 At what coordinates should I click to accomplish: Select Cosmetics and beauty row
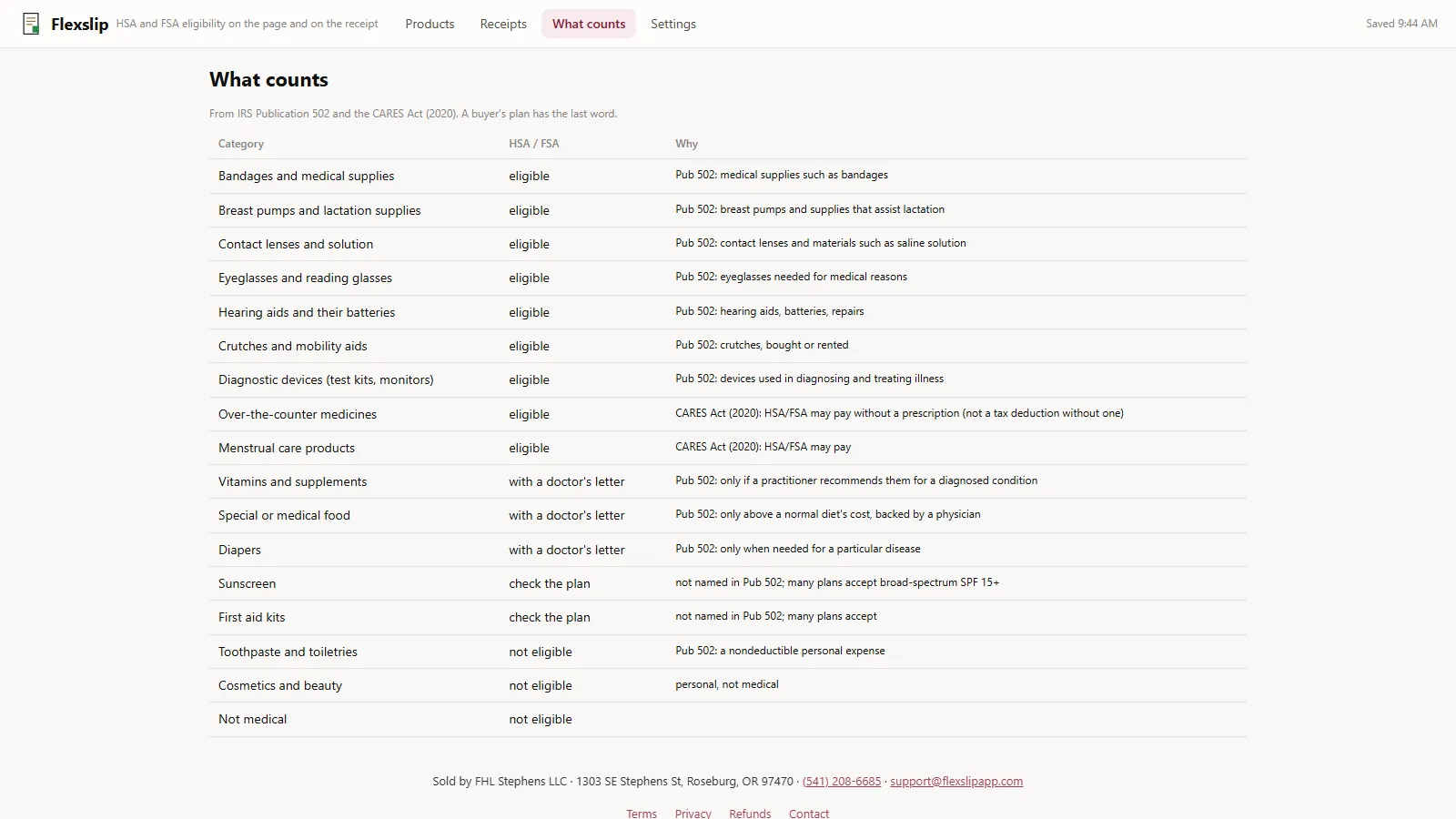728,685
